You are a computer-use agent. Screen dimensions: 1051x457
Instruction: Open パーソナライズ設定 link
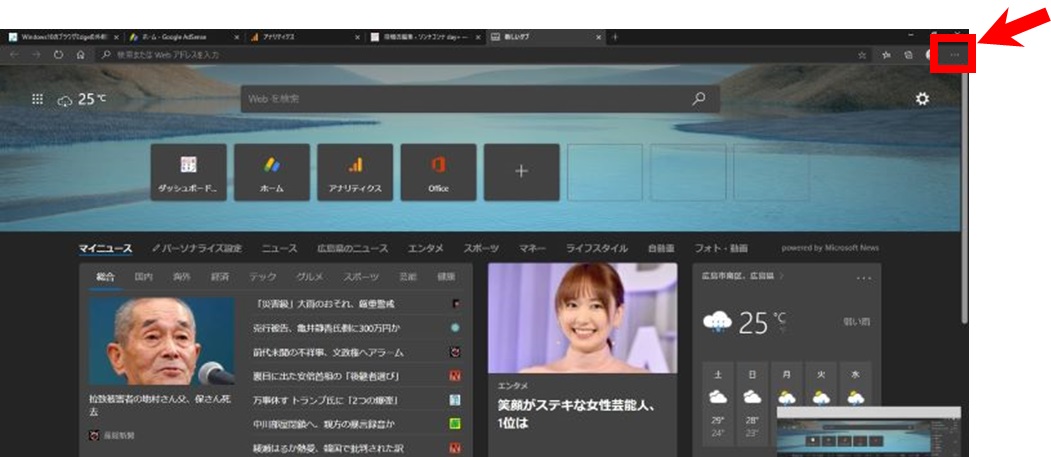coord(197,247)
